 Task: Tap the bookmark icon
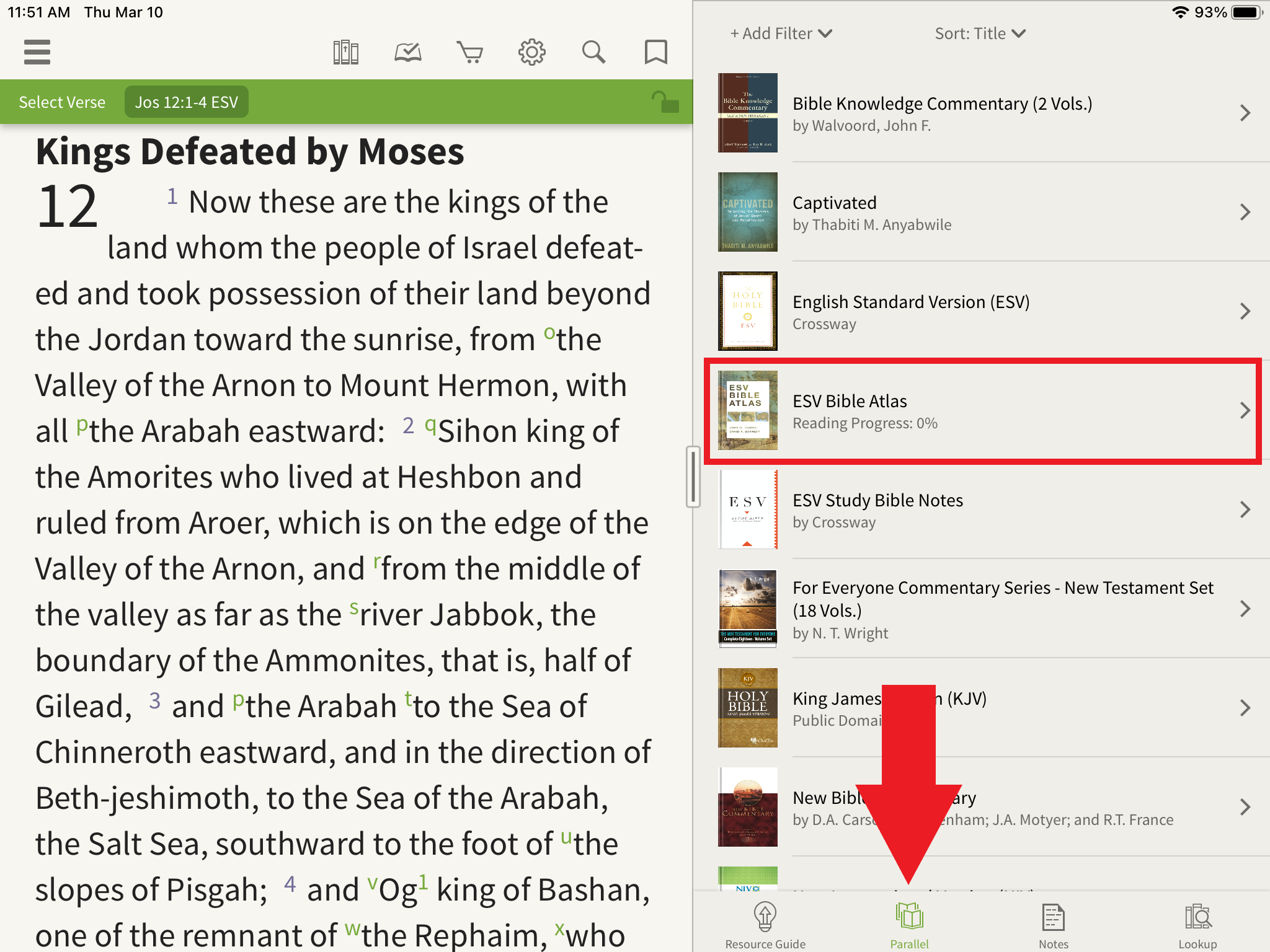(656, 52)
